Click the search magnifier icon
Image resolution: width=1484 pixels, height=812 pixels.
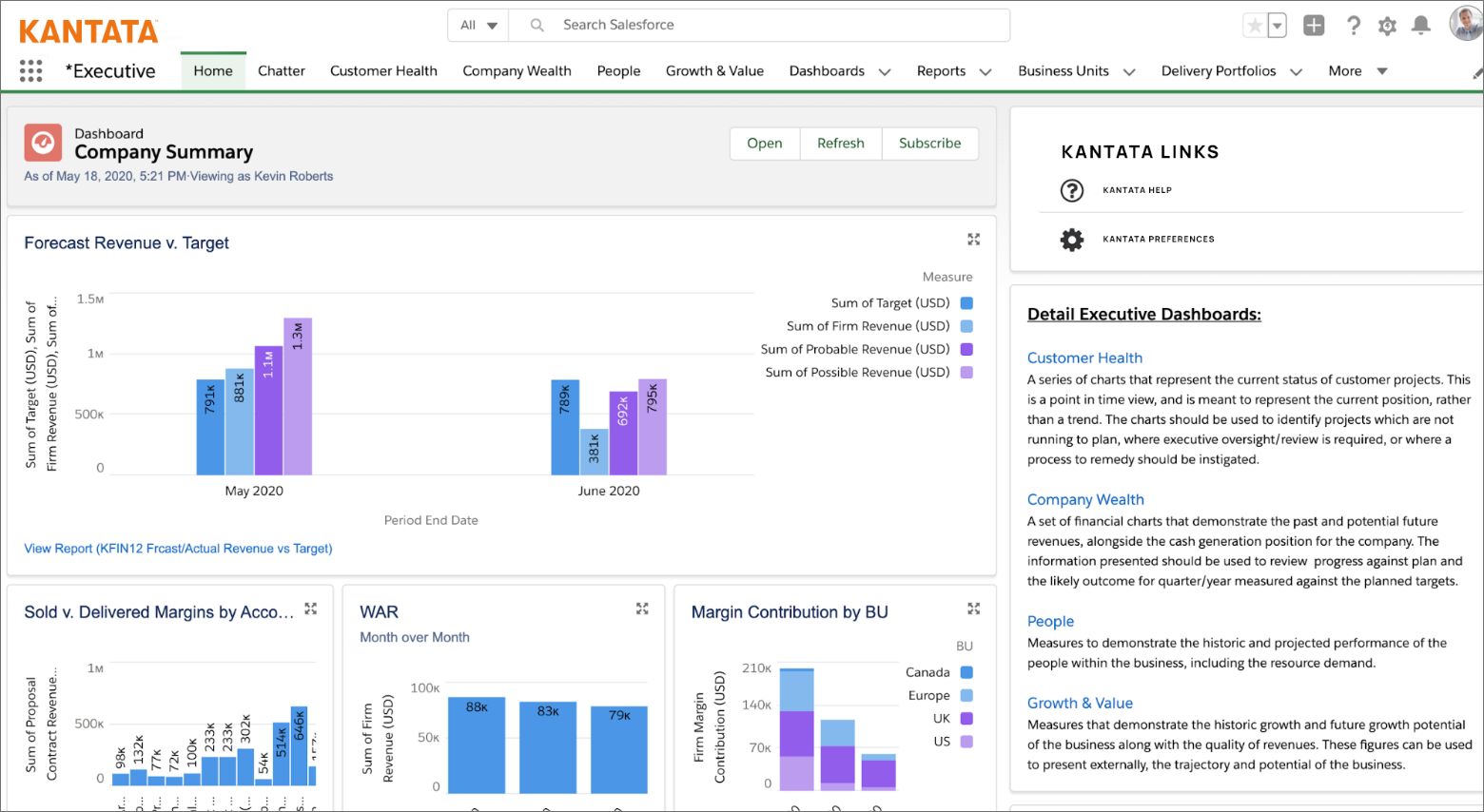(x=537, y=26)
